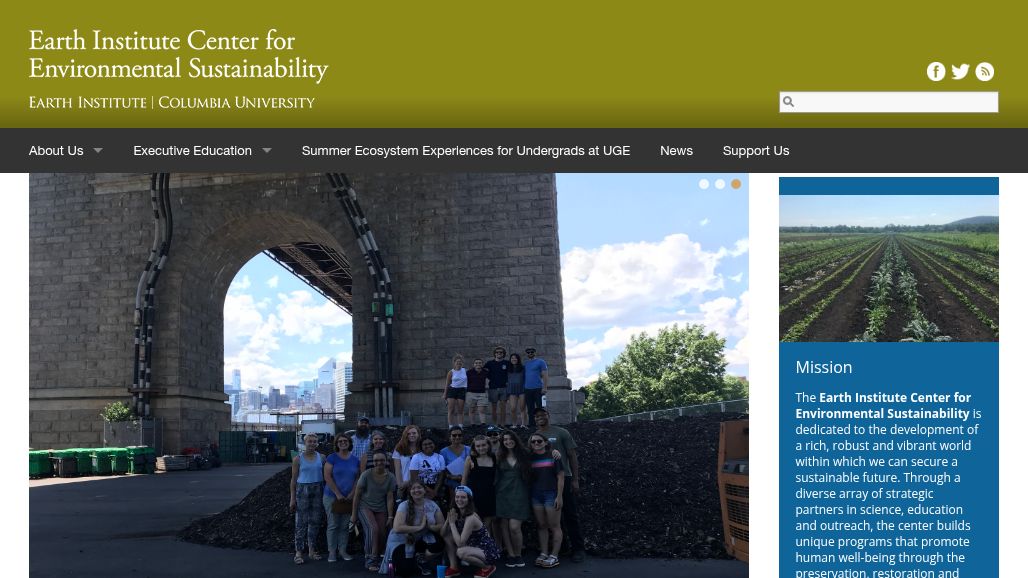Go to Summer Ecosystem Experiences for Undergrads
Screen dimensions: 1028x578
(x=466, y=151)
